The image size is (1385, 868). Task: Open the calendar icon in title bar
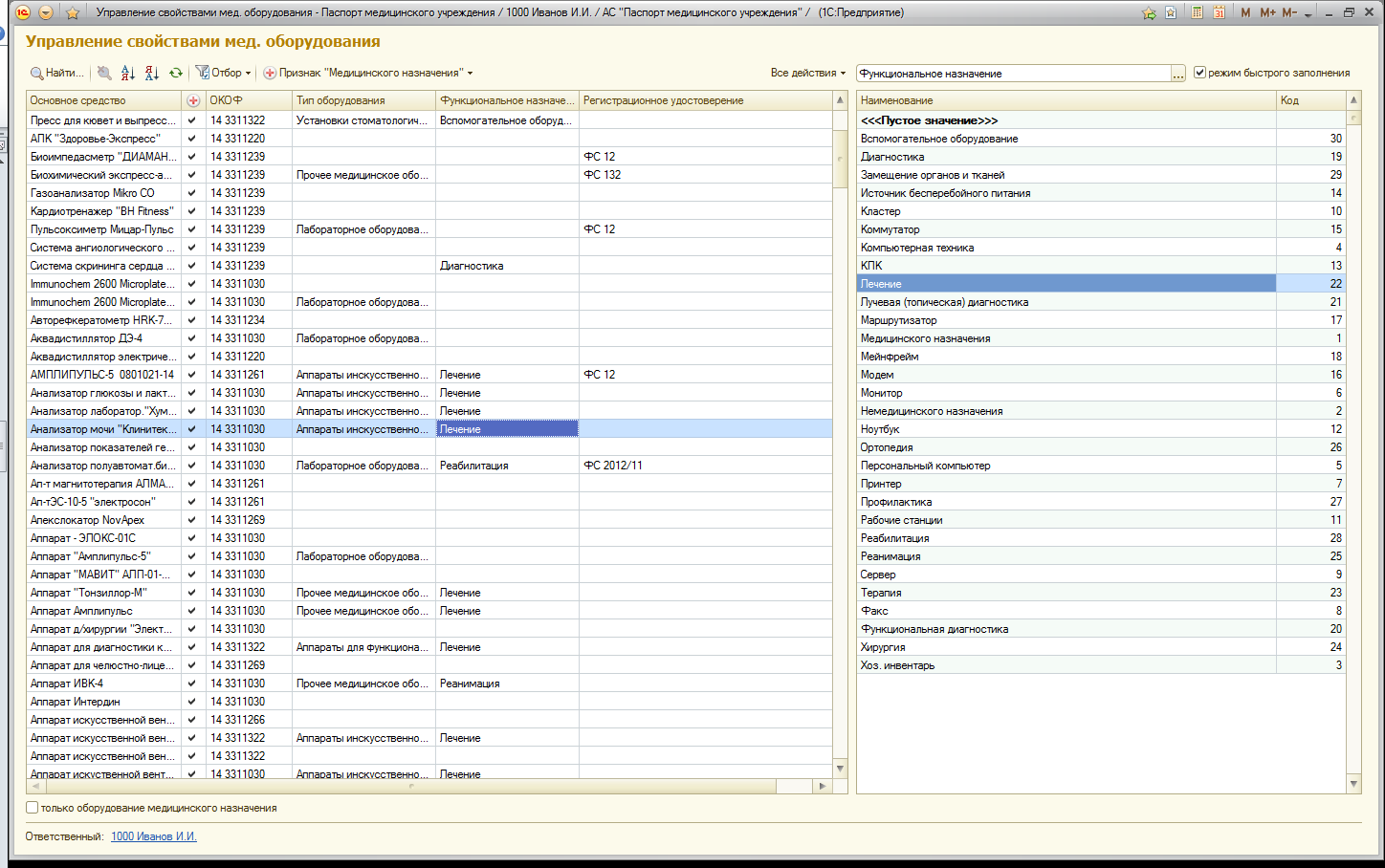click(x=1219, y=12)
